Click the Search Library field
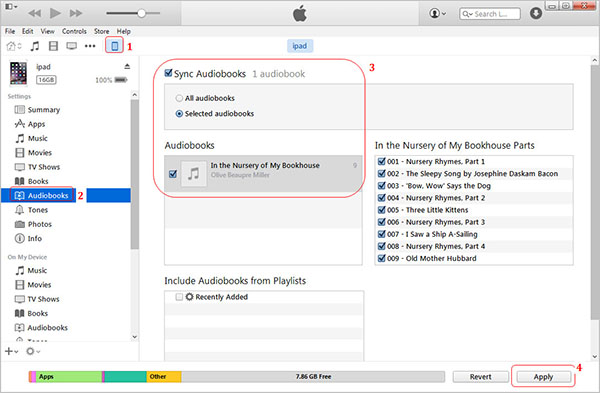This screenshot has width=600, height=393. point(489,14)
